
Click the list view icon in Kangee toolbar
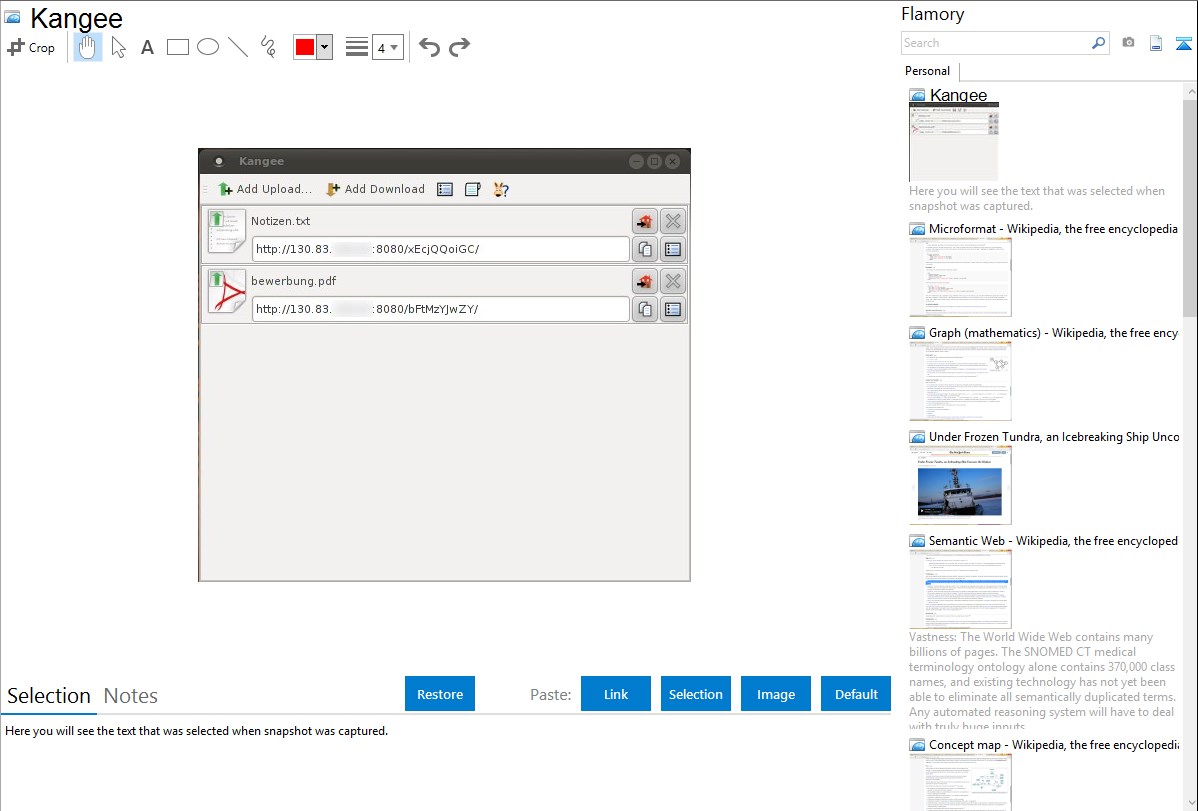(445, 189)
